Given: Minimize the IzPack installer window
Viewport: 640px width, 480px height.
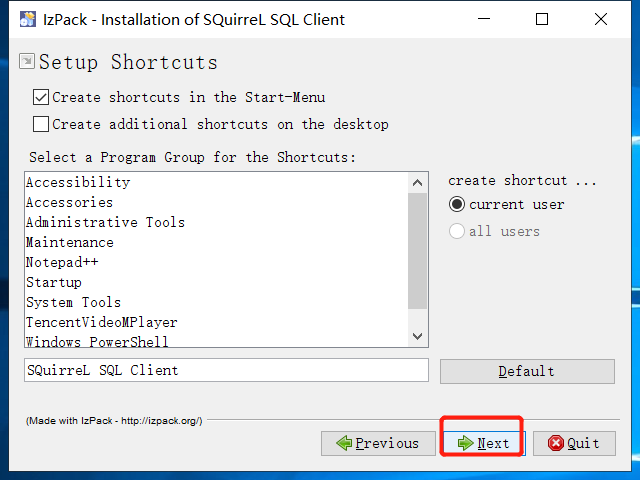Looking at the screenshot, I should (x=484, y=19).
